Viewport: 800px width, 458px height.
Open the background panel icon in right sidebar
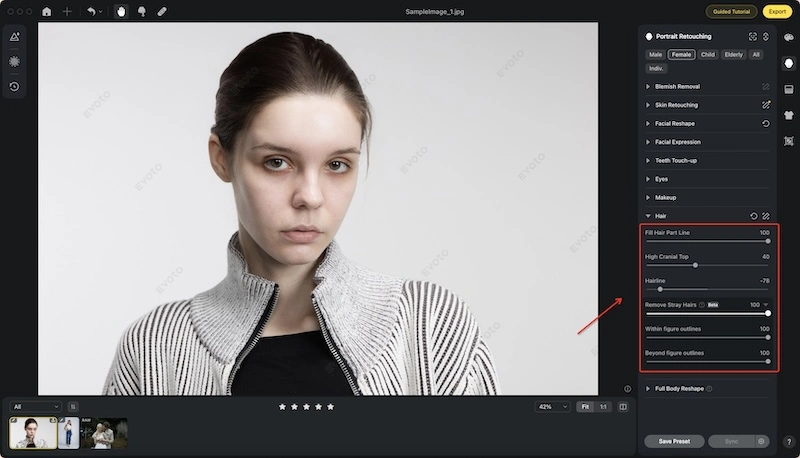pyautogui.click(x=789, y=89)
